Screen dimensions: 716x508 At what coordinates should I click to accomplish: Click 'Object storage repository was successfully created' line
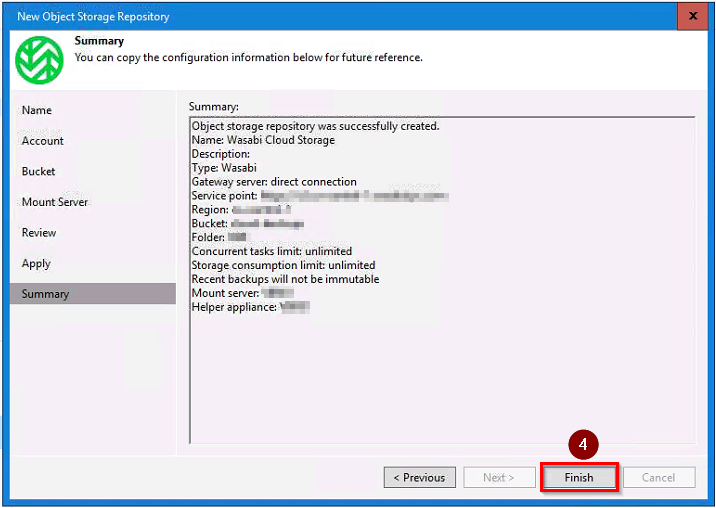click(316, 126)
